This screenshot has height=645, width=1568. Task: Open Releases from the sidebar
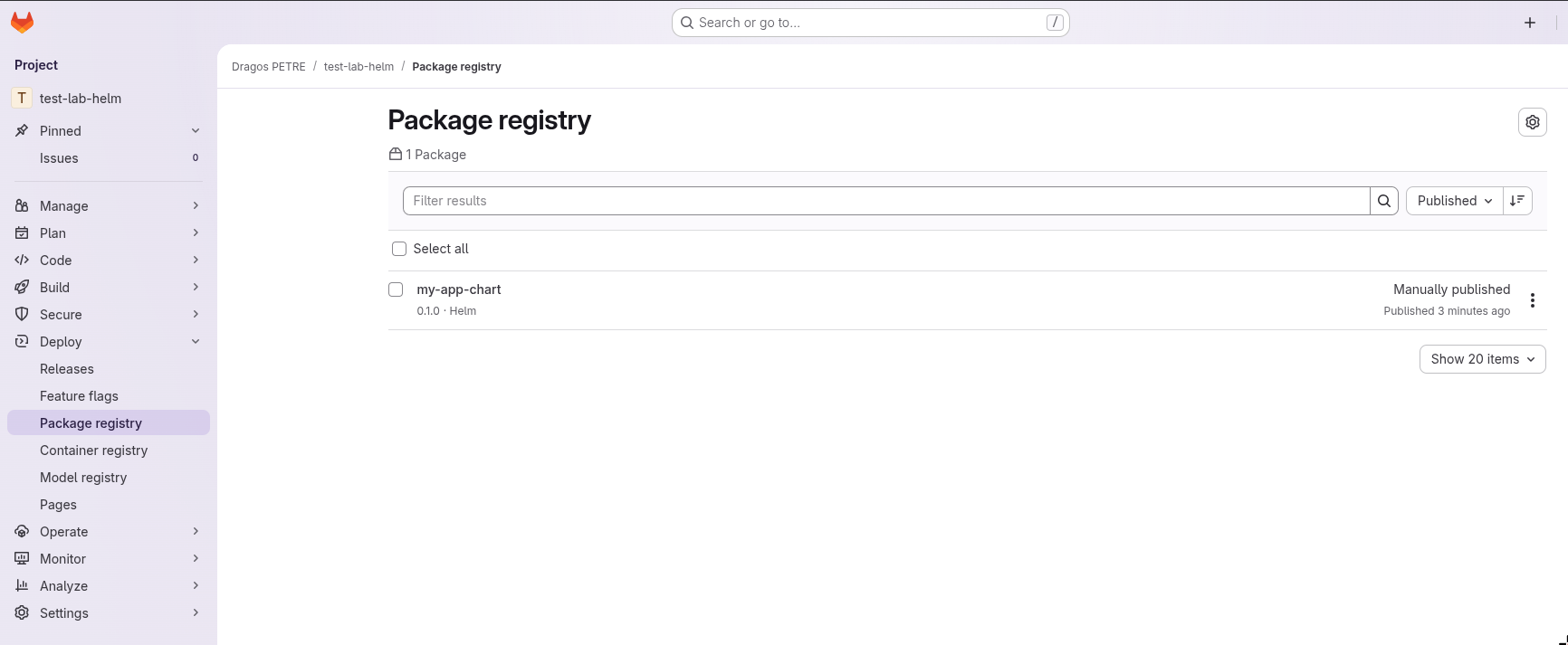pyautogui.click(x=67, y=368)
